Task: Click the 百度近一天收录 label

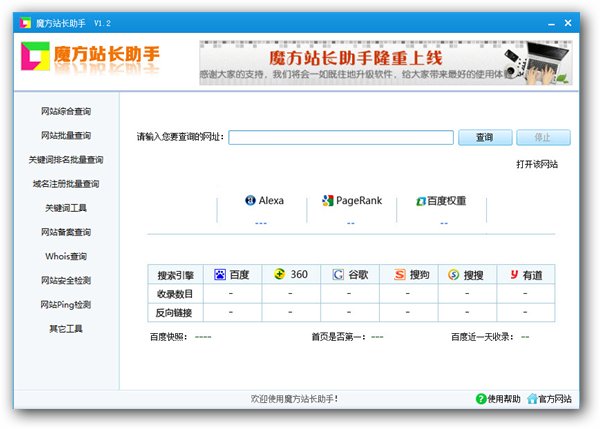Action: (x=482, y=337)
